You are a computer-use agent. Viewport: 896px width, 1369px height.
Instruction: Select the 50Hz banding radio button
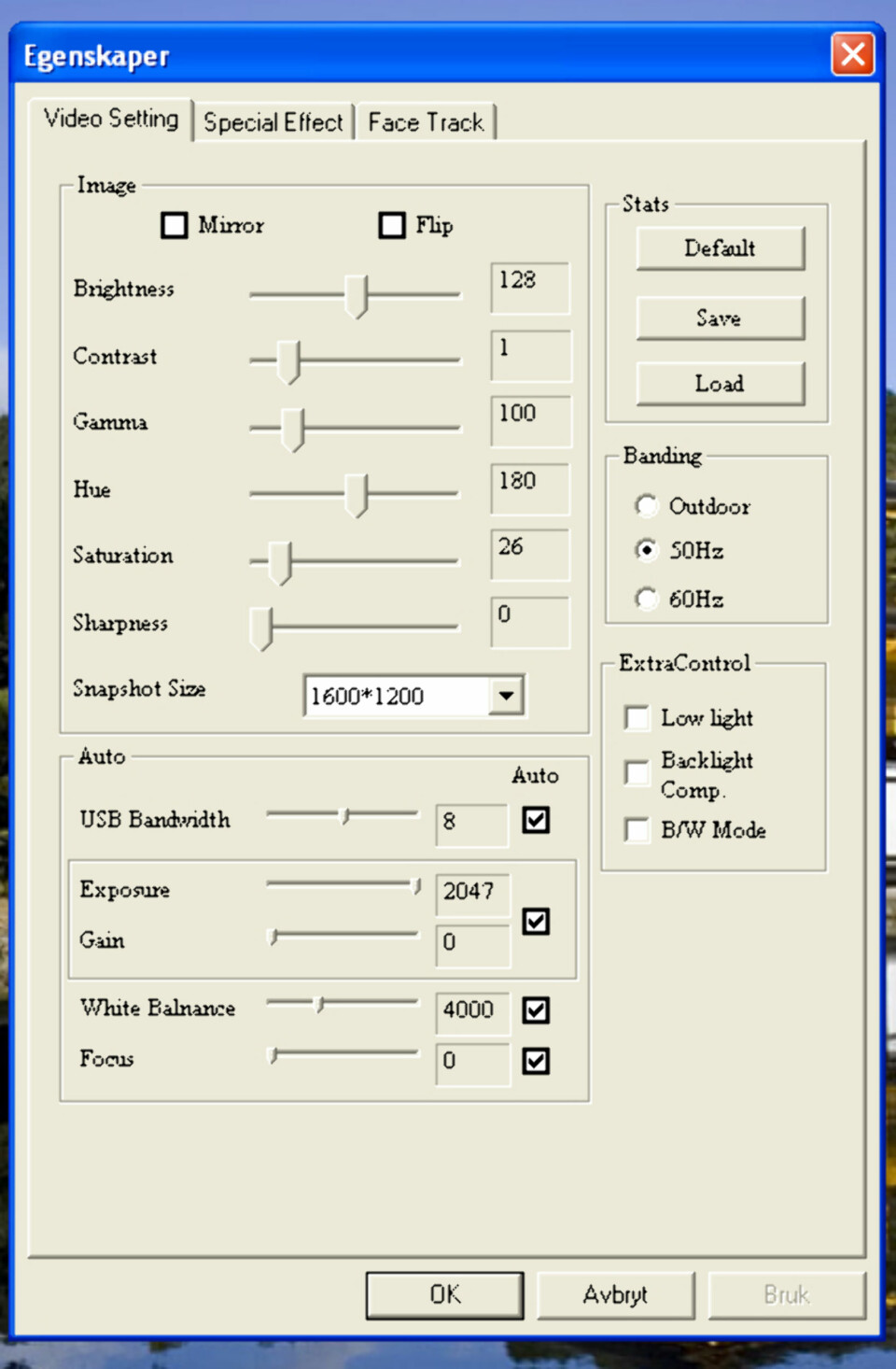point(646,550)
